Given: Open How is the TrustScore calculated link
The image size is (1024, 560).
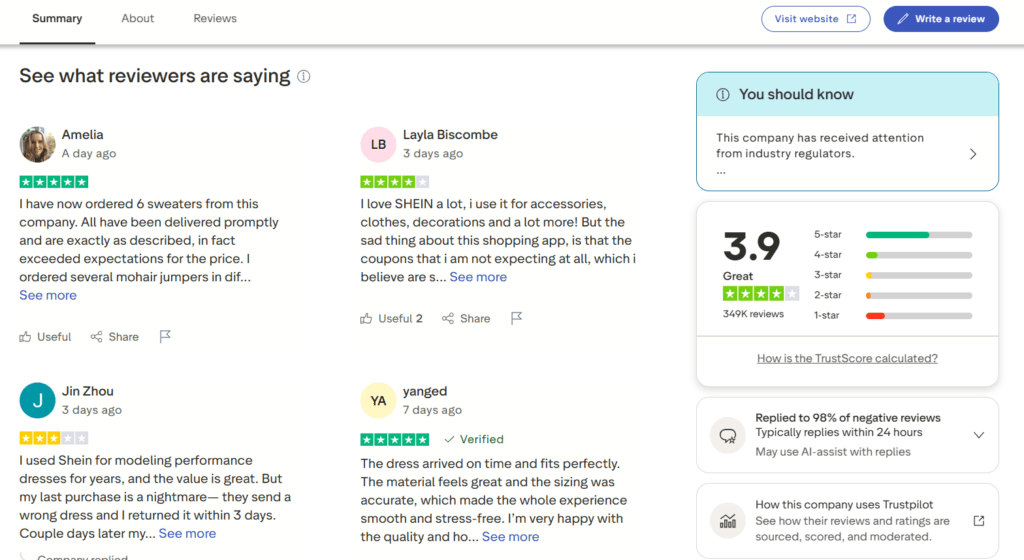Looking at the screenshot, I should (847, 358).
